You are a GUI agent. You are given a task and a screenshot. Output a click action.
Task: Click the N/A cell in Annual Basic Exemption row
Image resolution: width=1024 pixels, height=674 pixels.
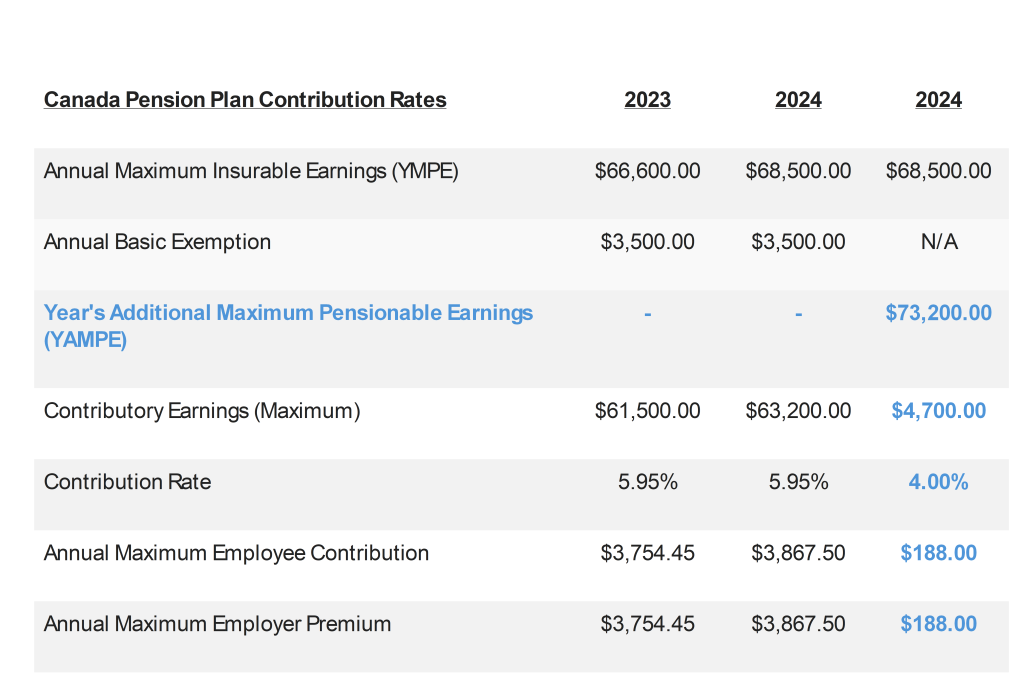[x=938, y=242]
